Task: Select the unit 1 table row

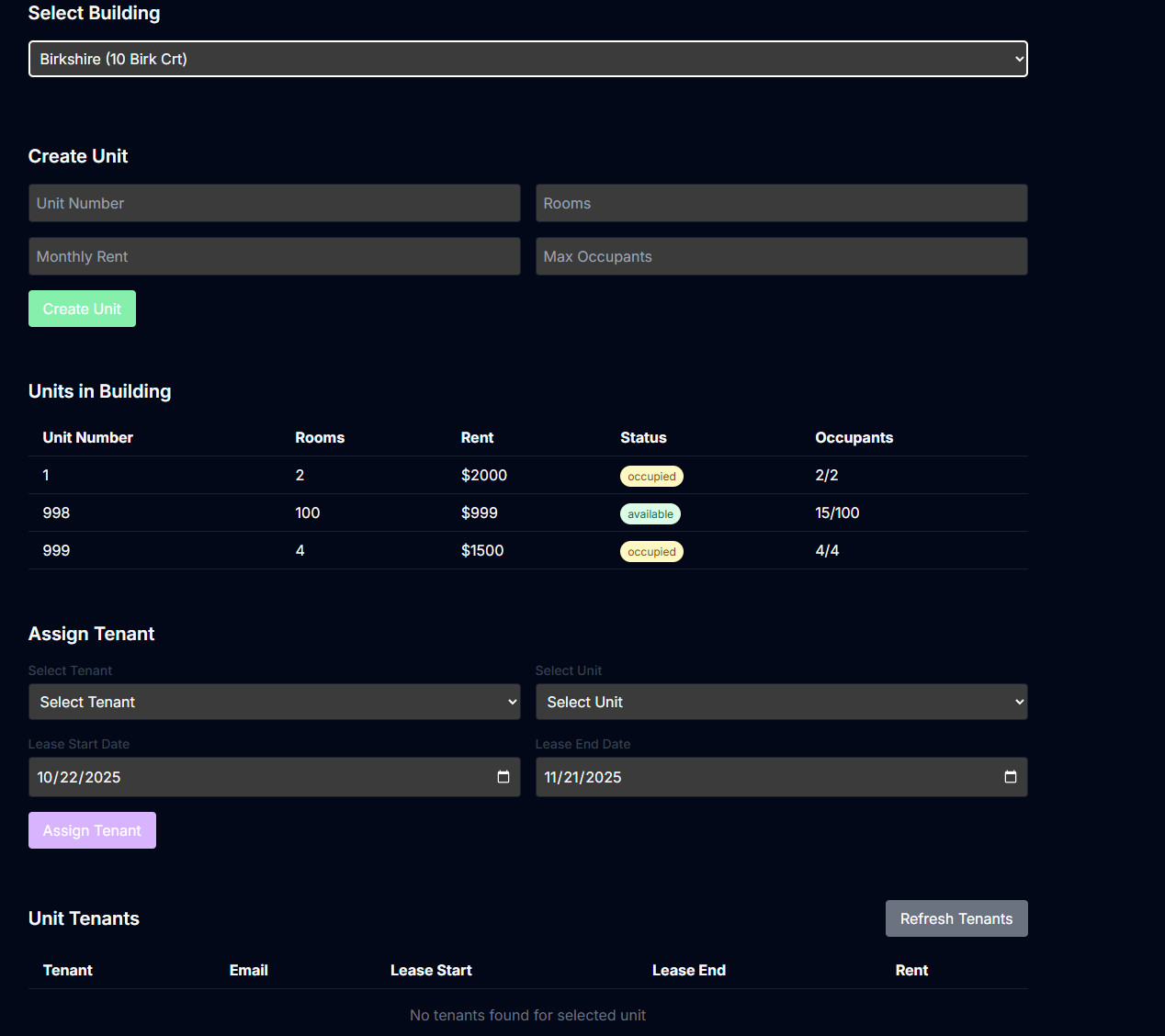Action: pos(527,475)
